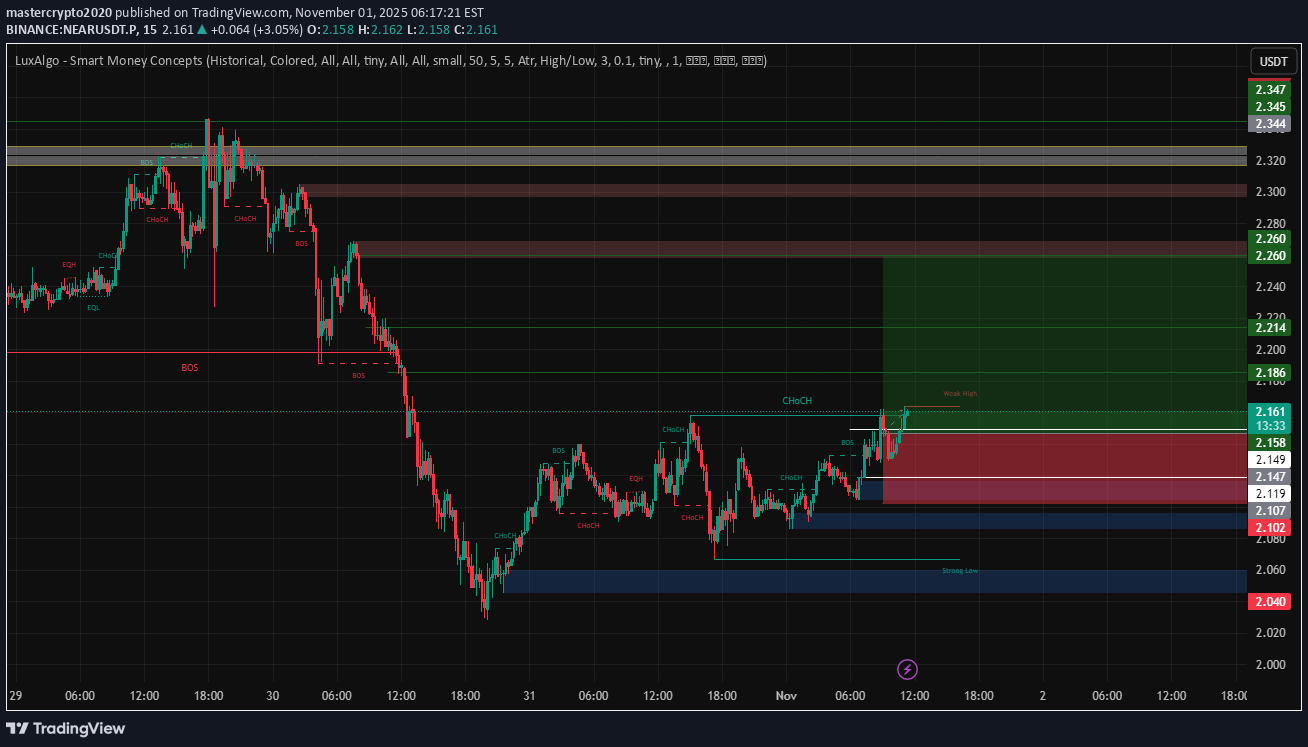Select the red 2.040 price level label
This screenshot has height=747, width=1308.
1269,601
